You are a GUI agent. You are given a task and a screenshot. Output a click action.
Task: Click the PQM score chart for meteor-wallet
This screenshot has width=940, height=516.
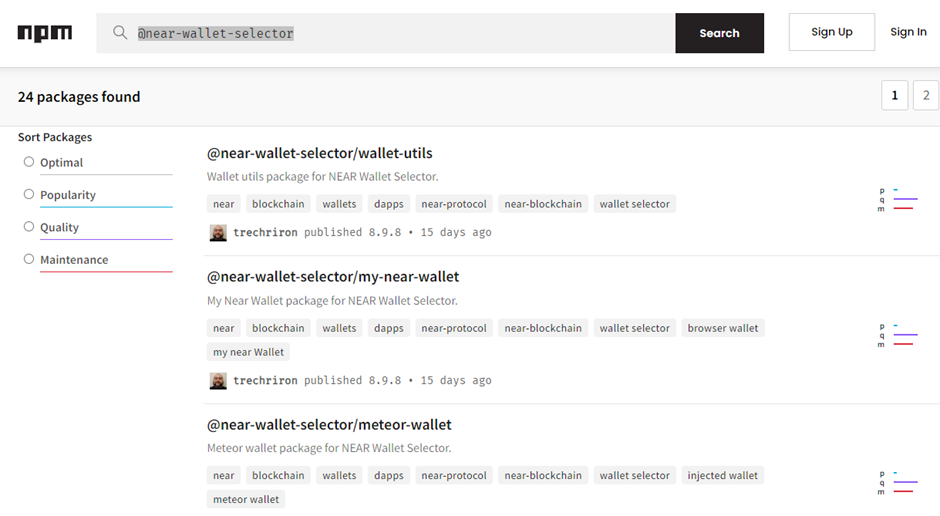[x=897, y=482]
